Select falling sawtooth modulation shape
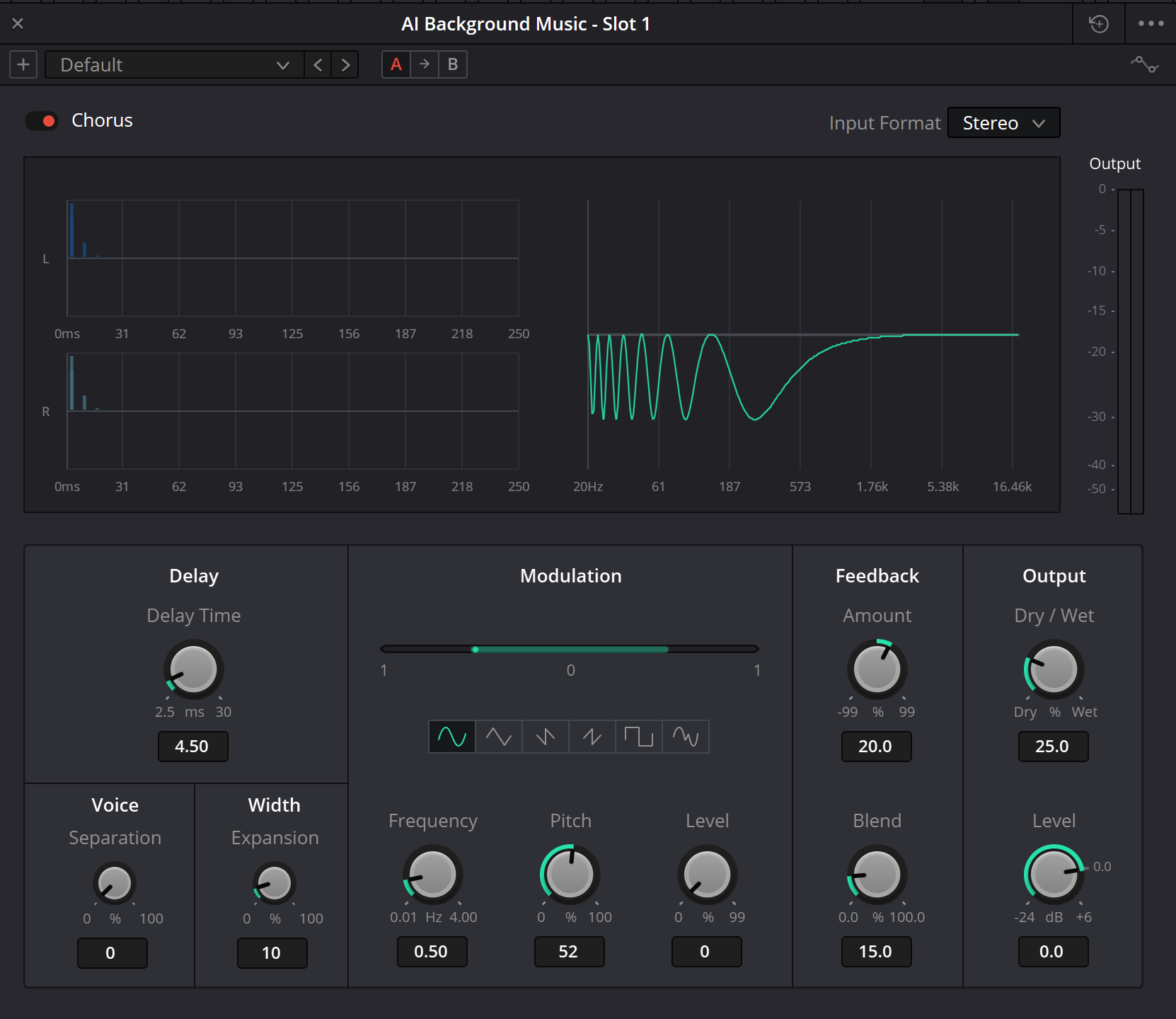Screen dimensions: 1176x1019 click(x=546, y=737)
